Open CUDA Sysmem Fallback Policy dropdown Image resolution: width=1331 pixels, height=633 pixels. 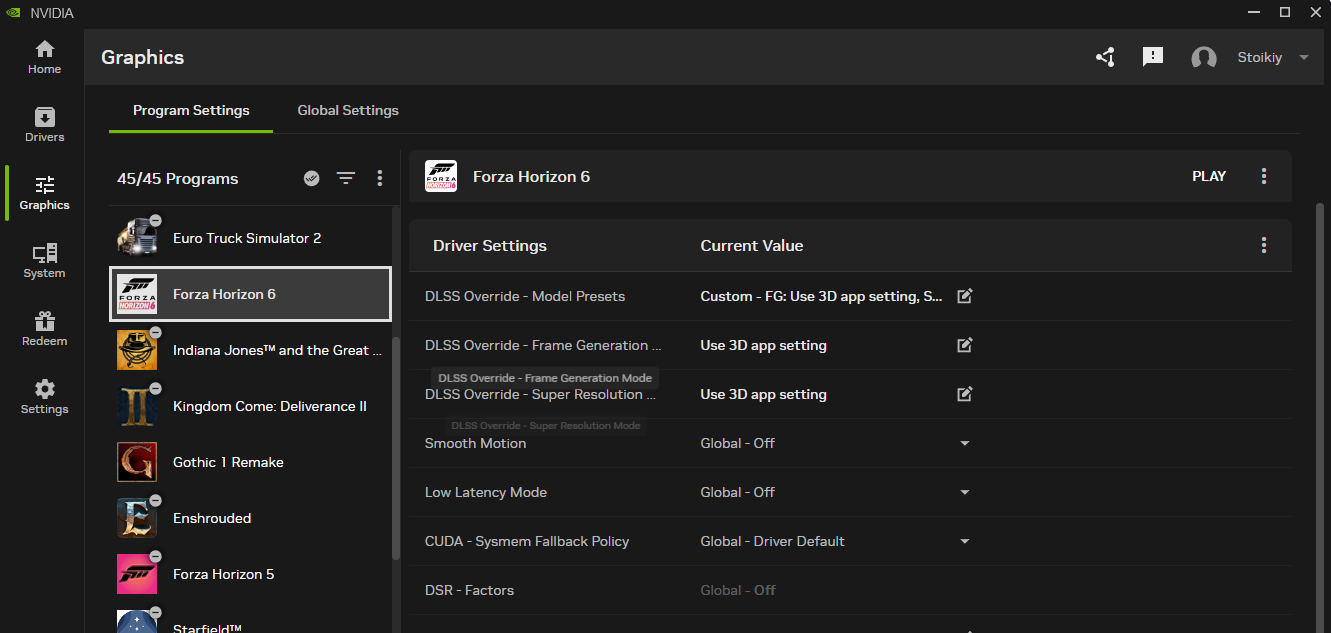(965, 541)
